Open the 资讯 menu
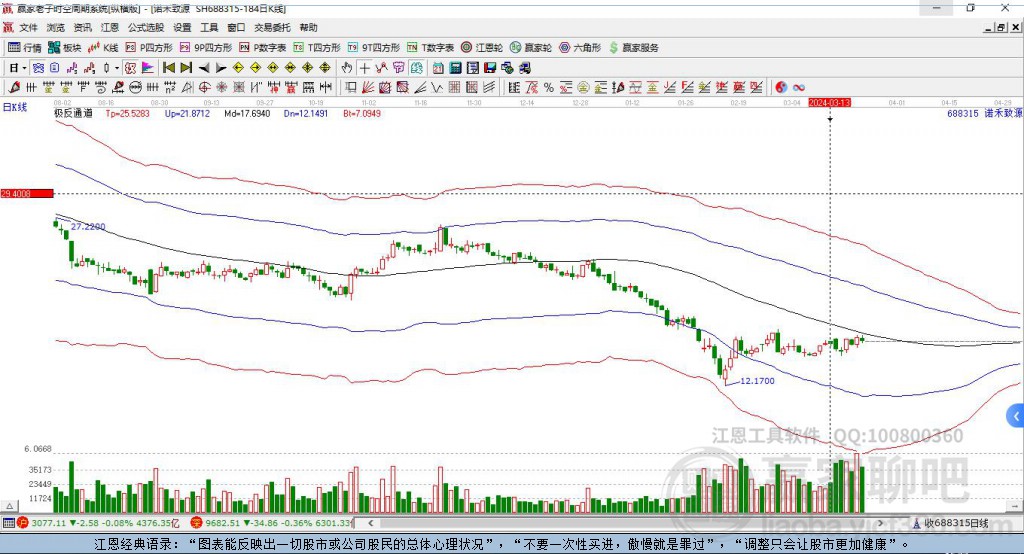The width and height of the screenshot is (1024, 554). pyautogui.click(x=82, y=27)
